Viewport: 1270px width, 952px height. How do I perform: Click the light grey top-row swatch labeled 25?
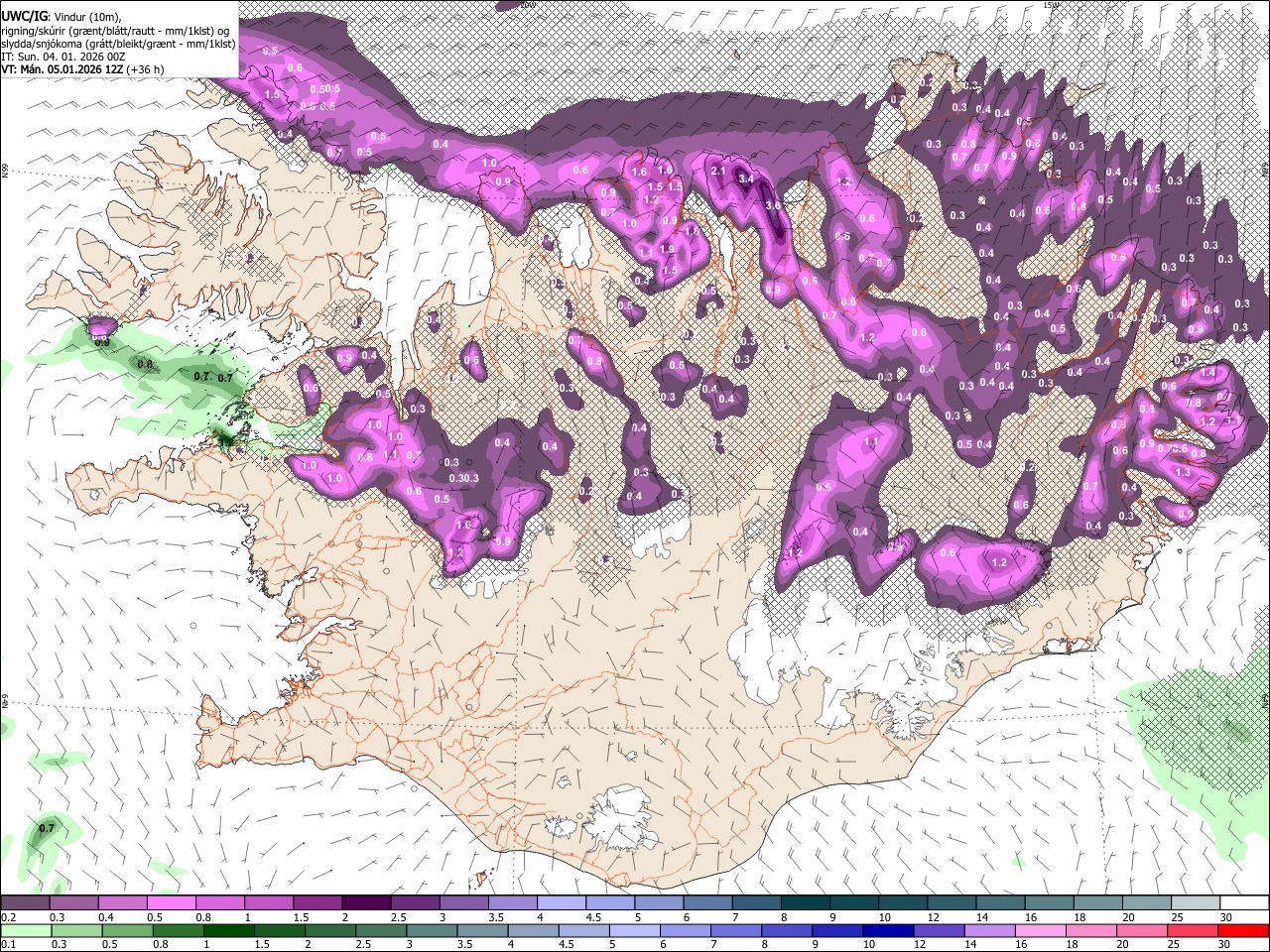click(x=1196, y=903)
